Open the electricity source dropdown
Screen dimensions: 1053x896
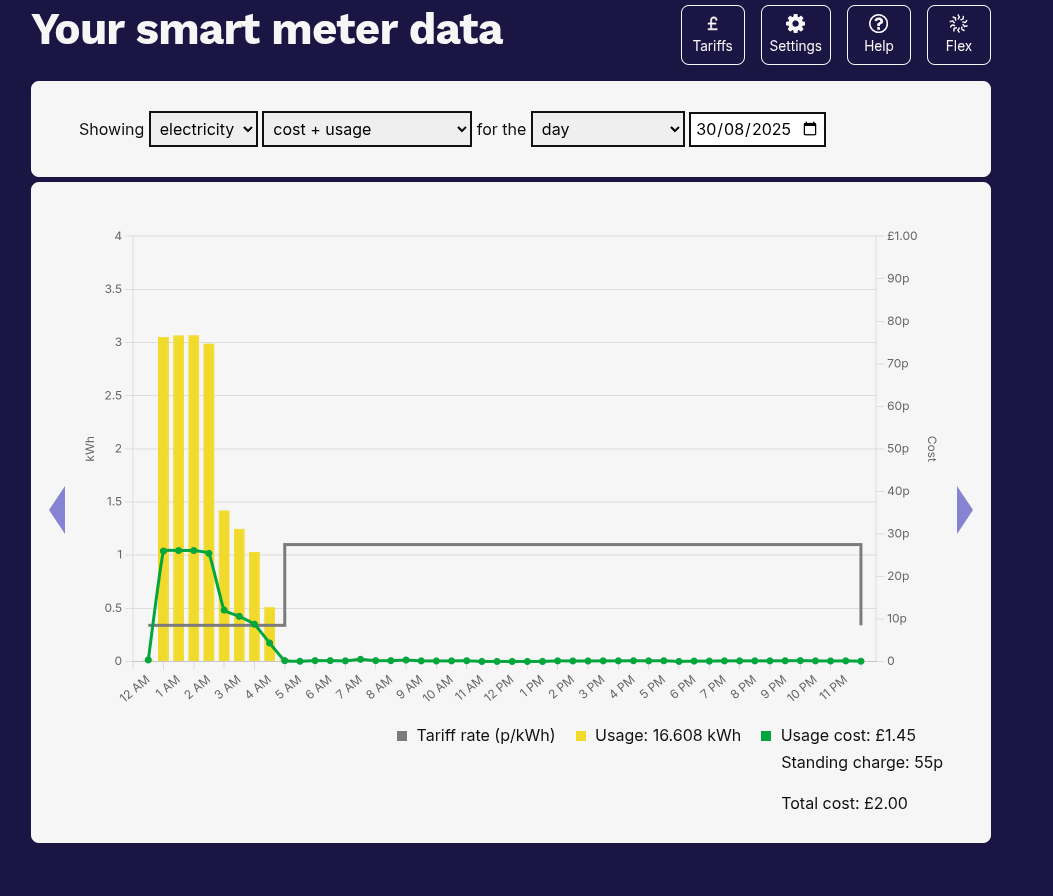[203, 129]
